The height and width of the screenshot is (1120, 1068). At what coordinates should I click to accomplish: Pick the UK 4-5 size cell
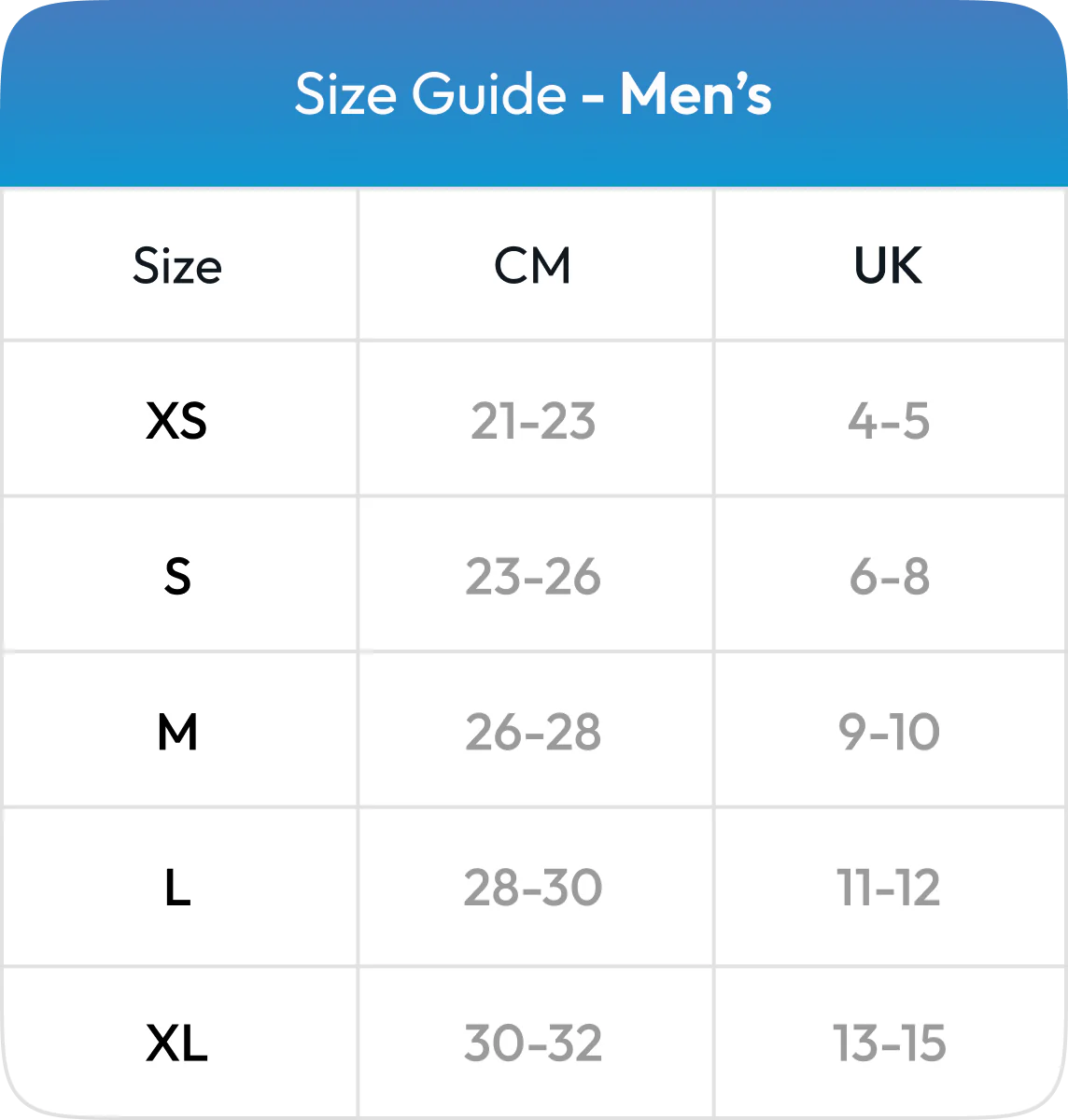point(889,422)
